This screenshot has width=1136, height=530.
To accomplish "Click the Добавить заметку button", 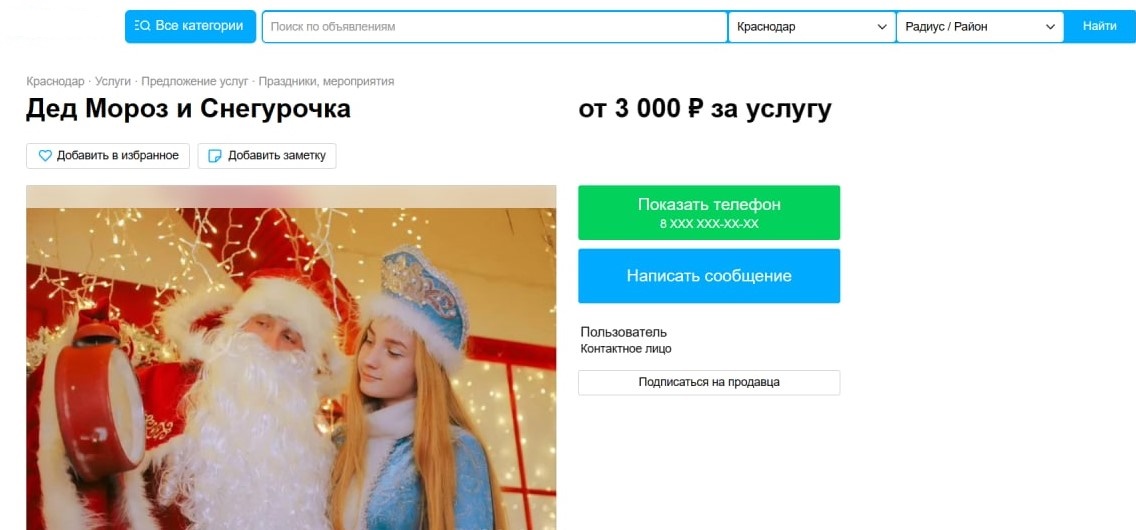I will [x=267, y=156].
